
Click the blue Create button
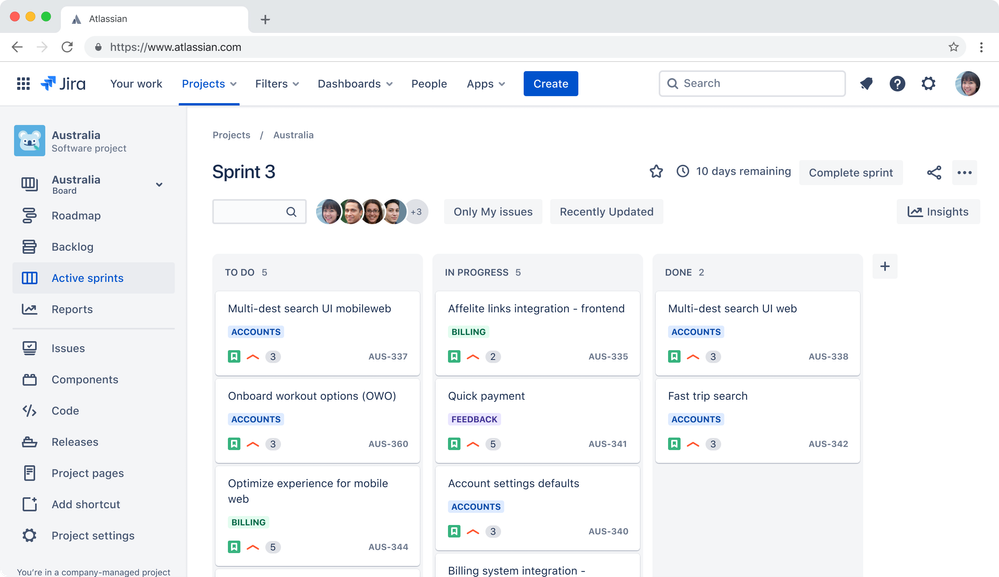[x=550, y=83]
